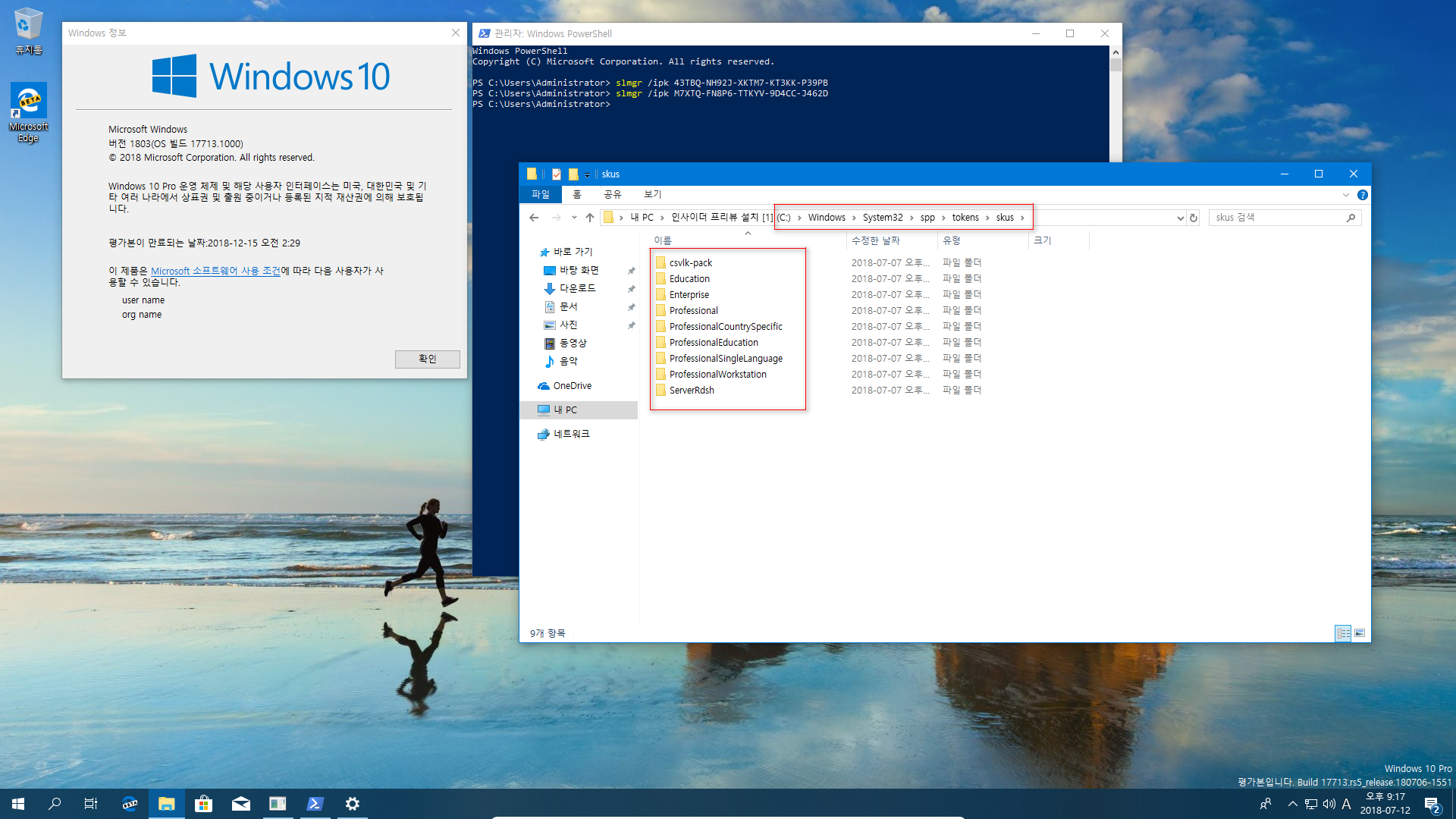Open Customize Quick Access Toolbar dropdown
This screenshot has width=1456, height=819.
[x=587, y=175]
